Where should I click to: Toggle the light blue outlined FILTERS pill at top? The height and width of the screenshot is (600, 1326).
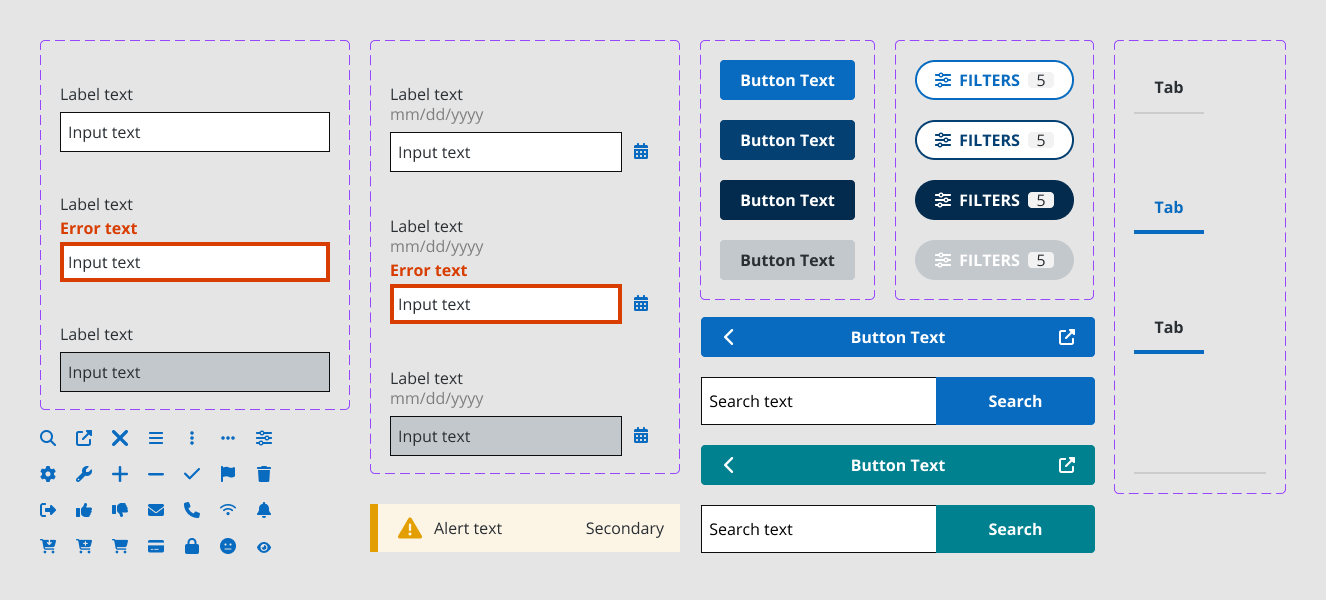(994, 80)
